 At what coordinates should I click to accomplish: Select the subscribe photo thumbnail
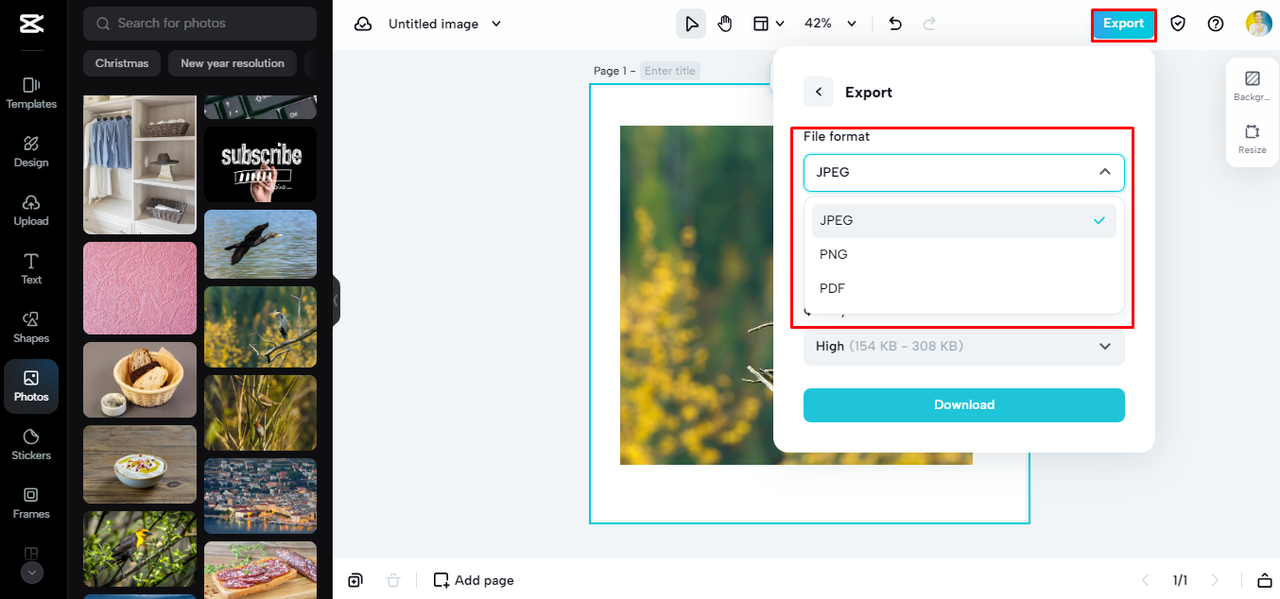(x=260, y=163)
